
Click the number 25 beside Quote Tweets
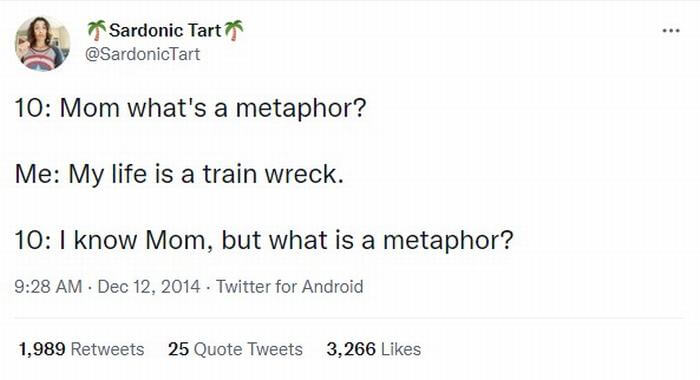pyautogui.click(x=178, y=349)
